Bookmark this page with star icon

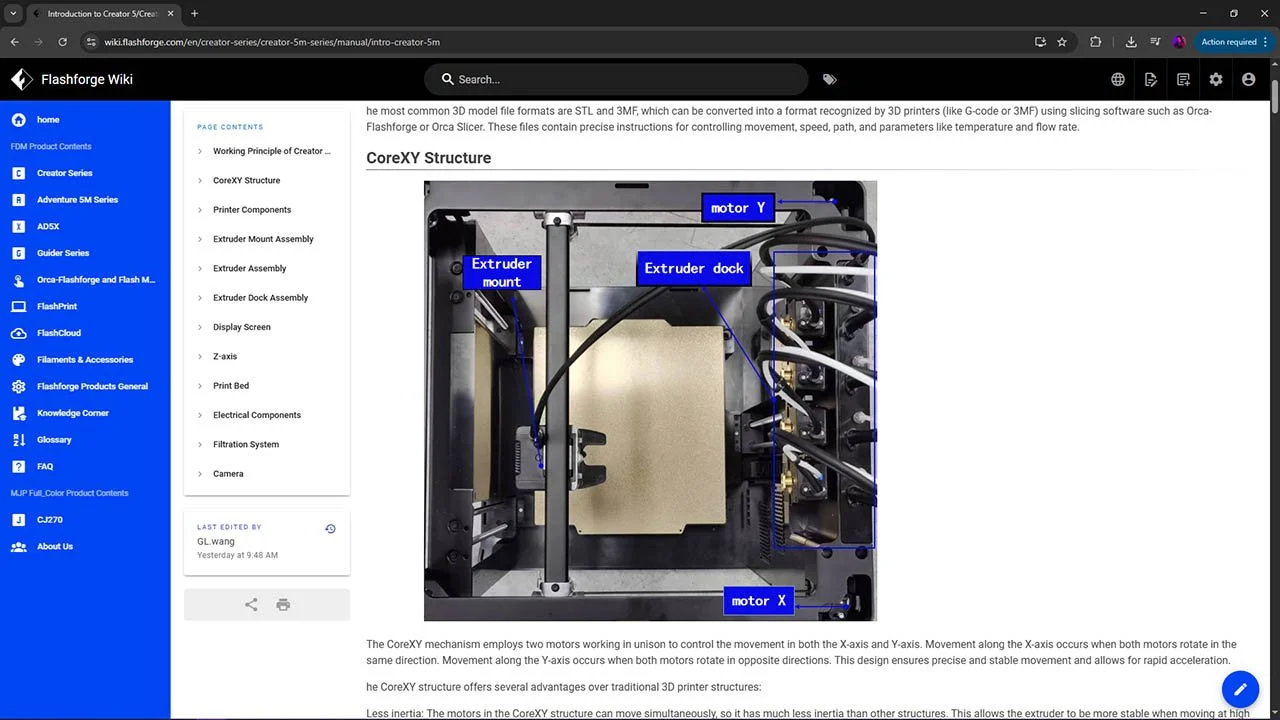(x=1062, y=42)
